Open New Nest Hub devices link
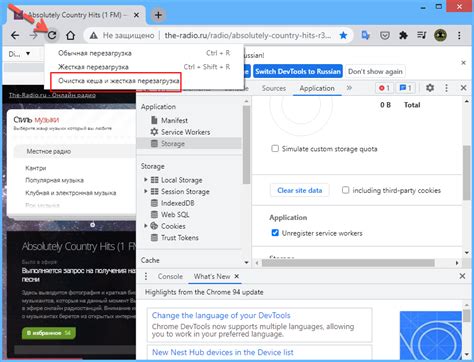474x362 pixels. (223, 352)
